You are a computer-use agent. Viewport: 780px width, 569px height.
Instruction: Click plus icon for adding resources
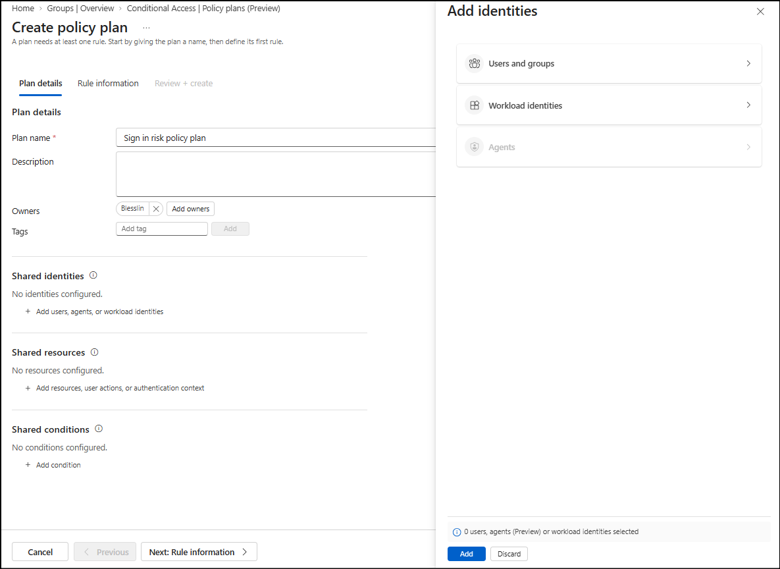(28, 388)
